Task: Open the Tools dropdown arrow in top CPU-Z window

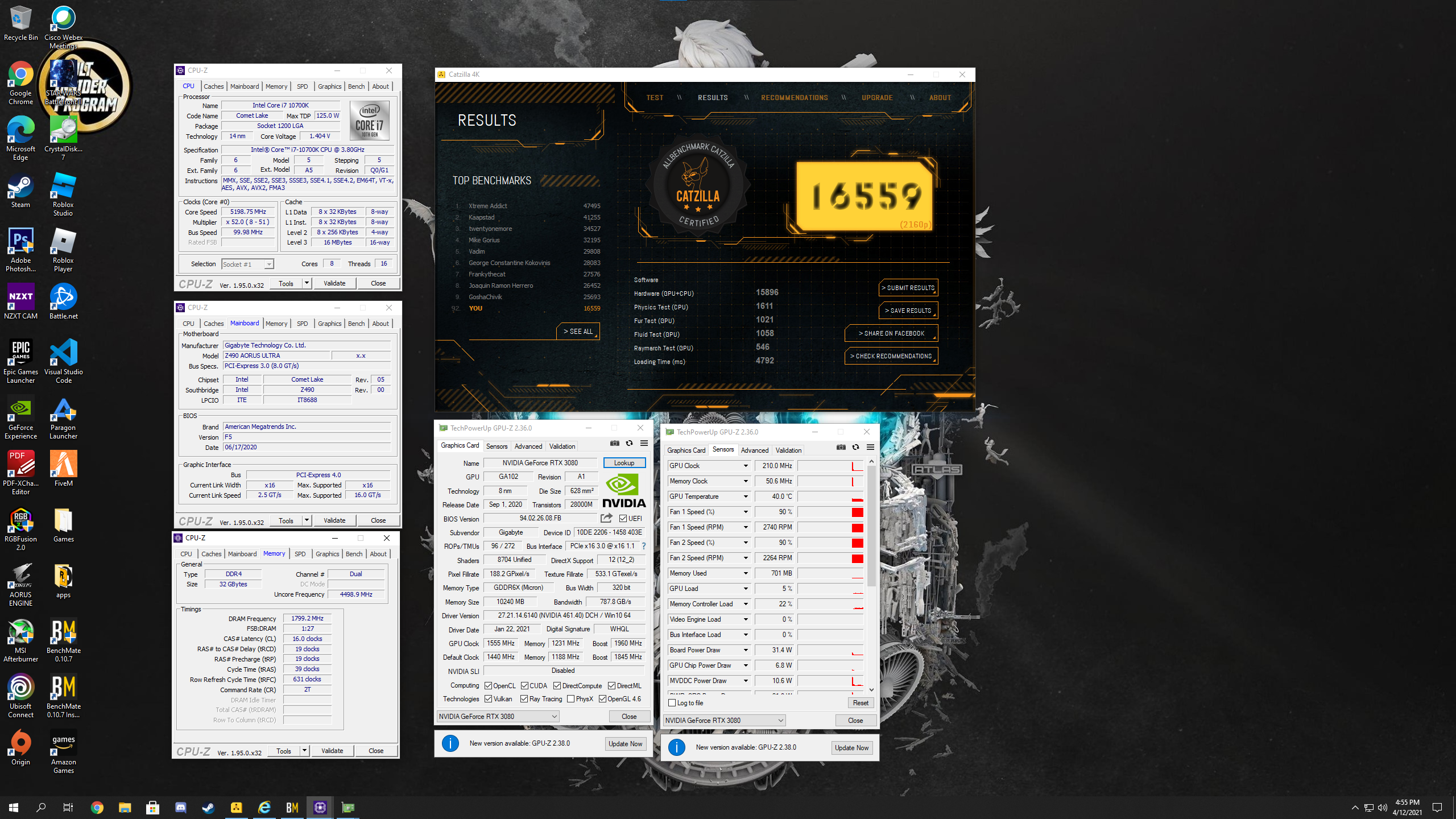Action: [x=307, y=283]
